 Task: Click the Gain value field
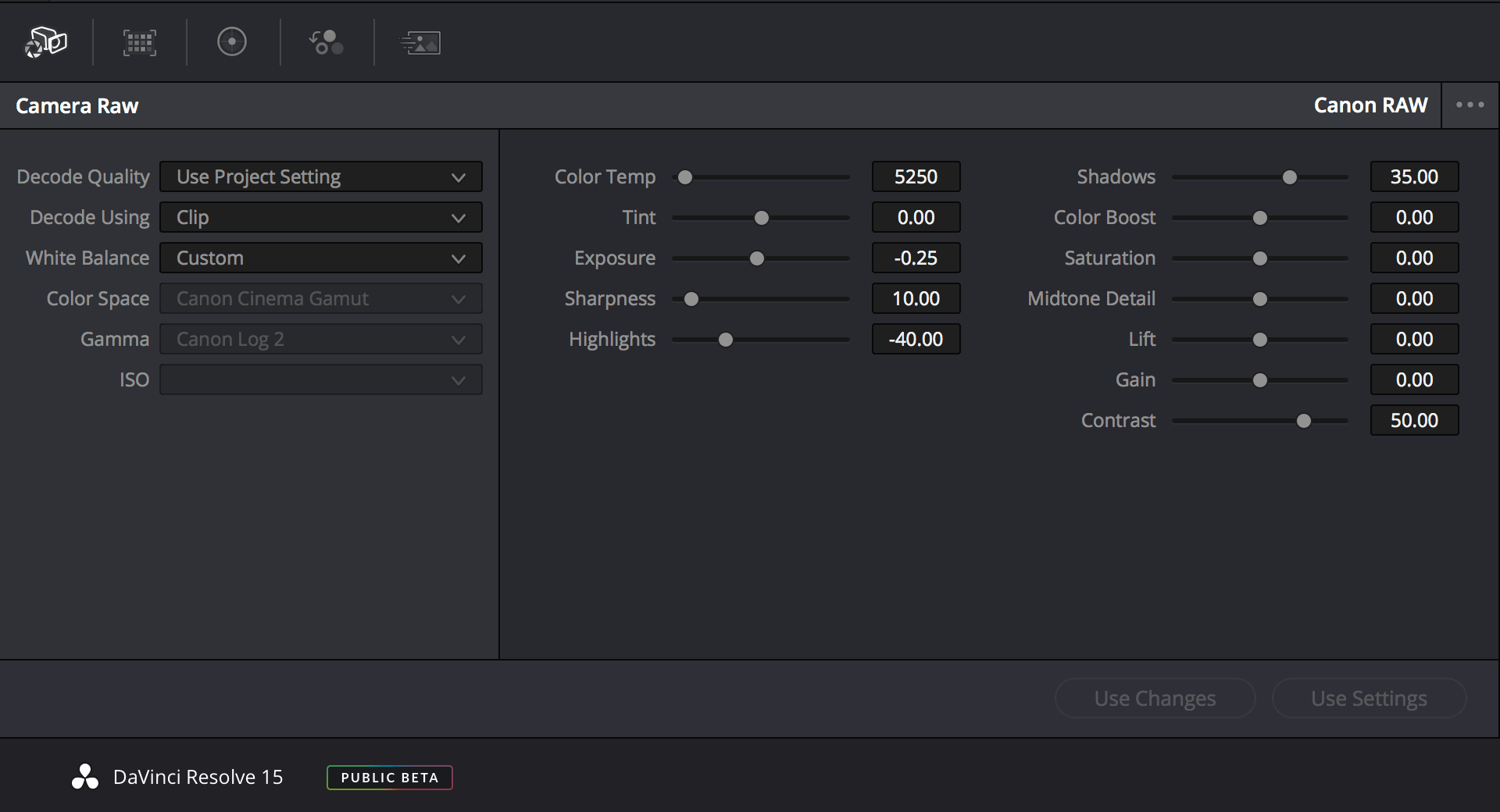pyautogui.click(x=1415, y=379)
